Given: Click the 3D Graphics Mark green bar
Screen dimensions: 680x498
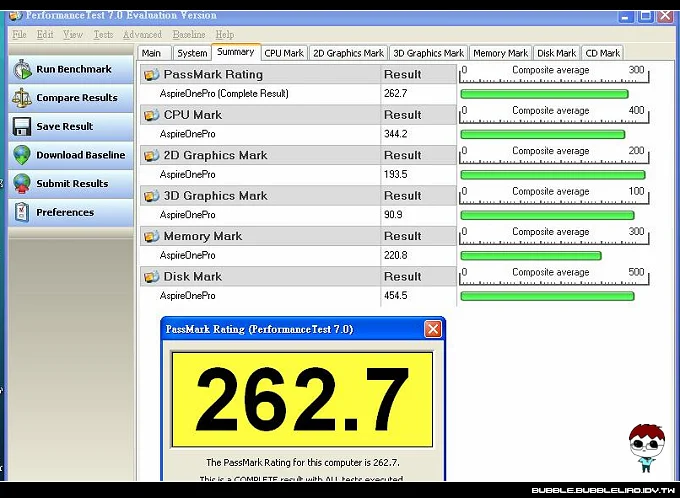Looking at the screenshot, I should 547,215.
